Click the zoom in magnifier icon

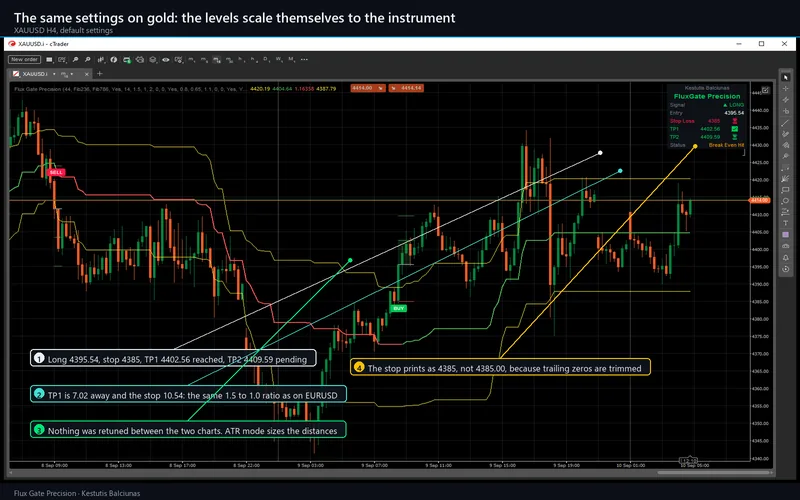(75, 60)
